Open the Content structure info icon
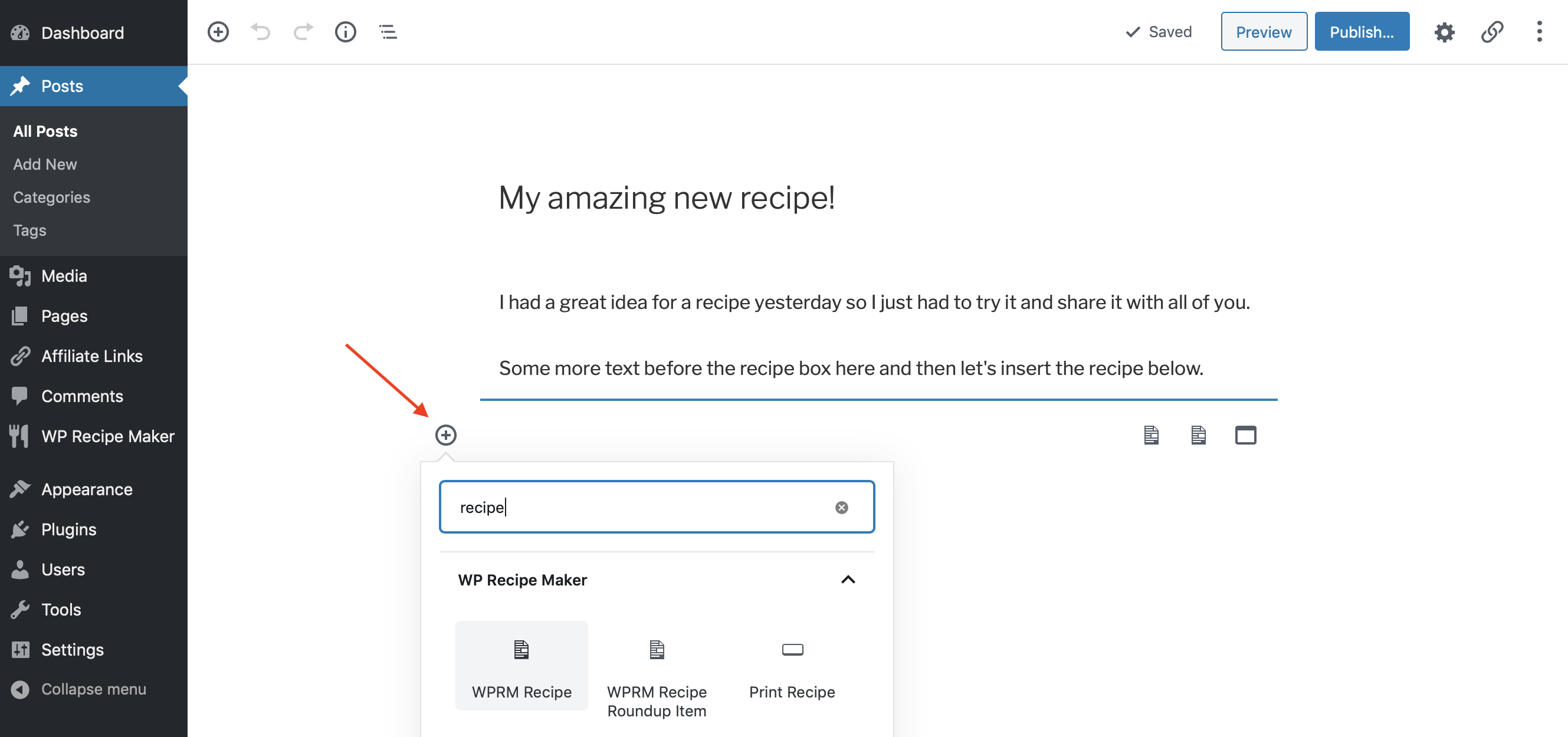 345,32
